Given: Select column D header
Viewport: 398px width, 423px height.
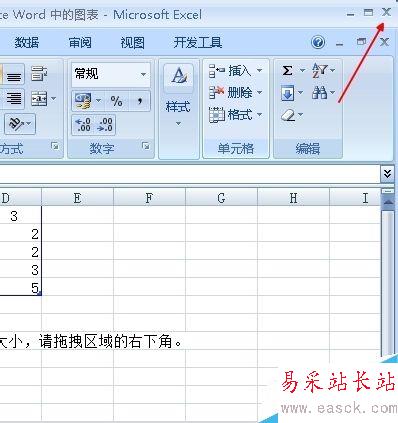Looking at the screenshot, I should tap(21, 198).
